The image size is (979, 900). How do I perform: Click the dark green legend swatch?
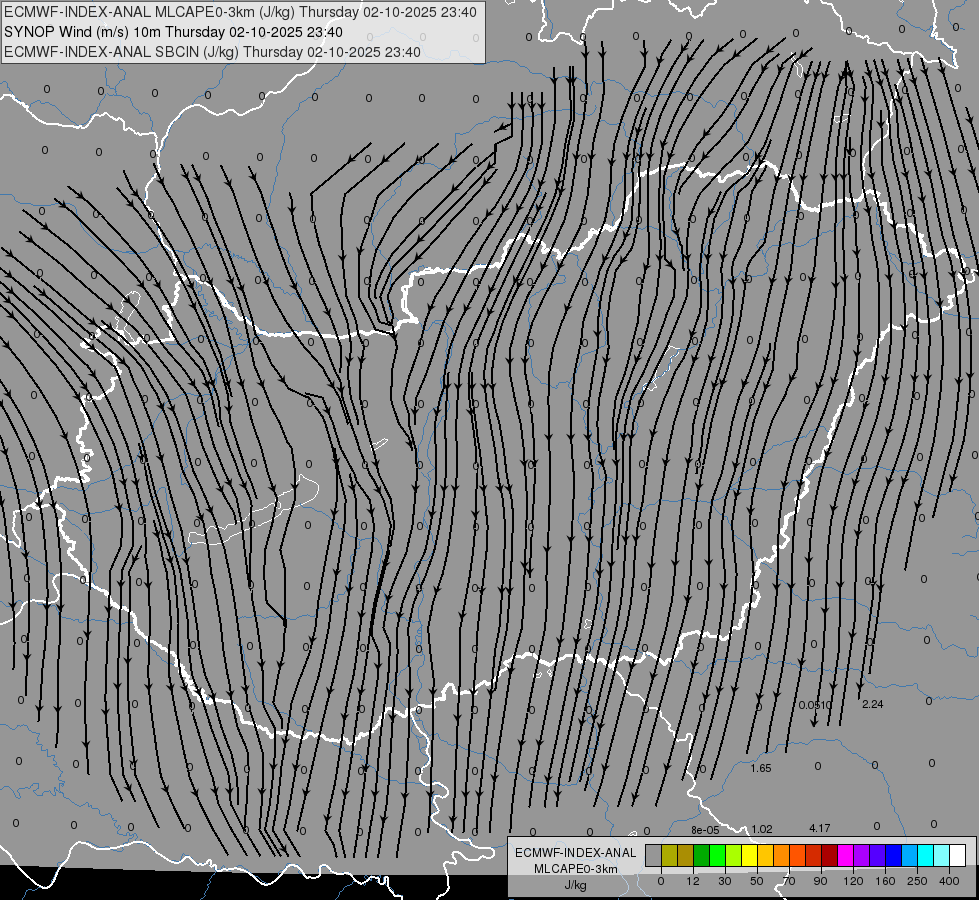702,855
